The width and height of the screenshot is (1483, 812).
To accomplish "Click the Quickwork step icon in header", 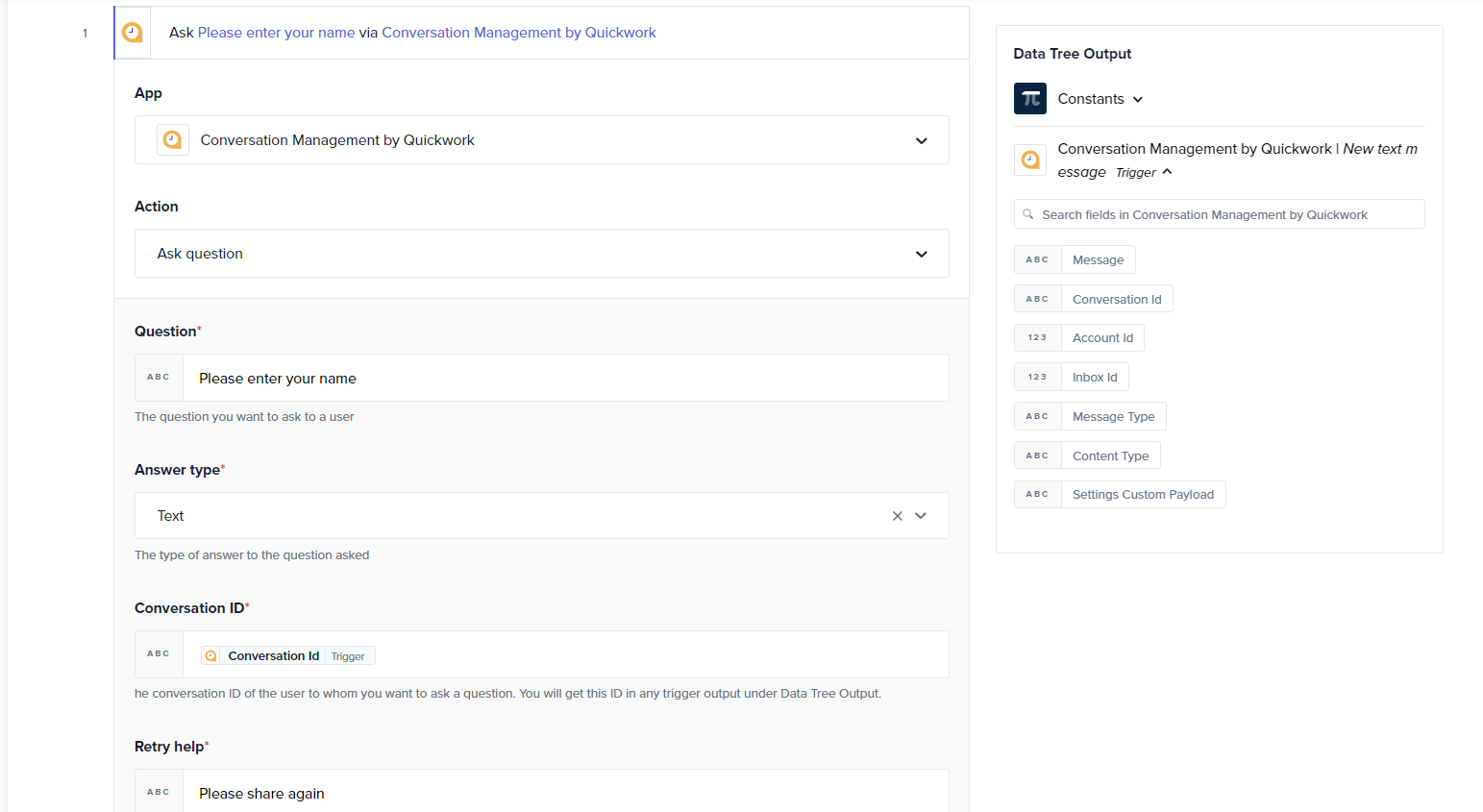I will (133, 33).
